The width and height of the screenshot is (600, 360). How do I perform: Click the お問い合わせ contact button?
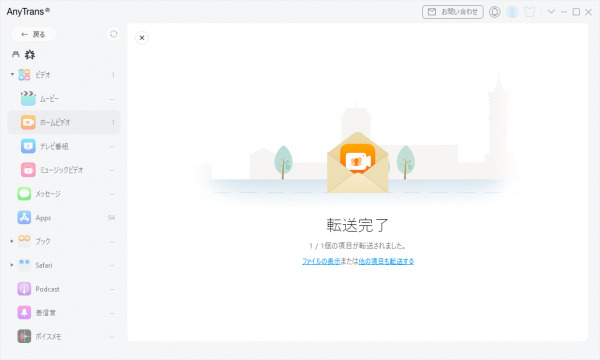click(453, 12)
